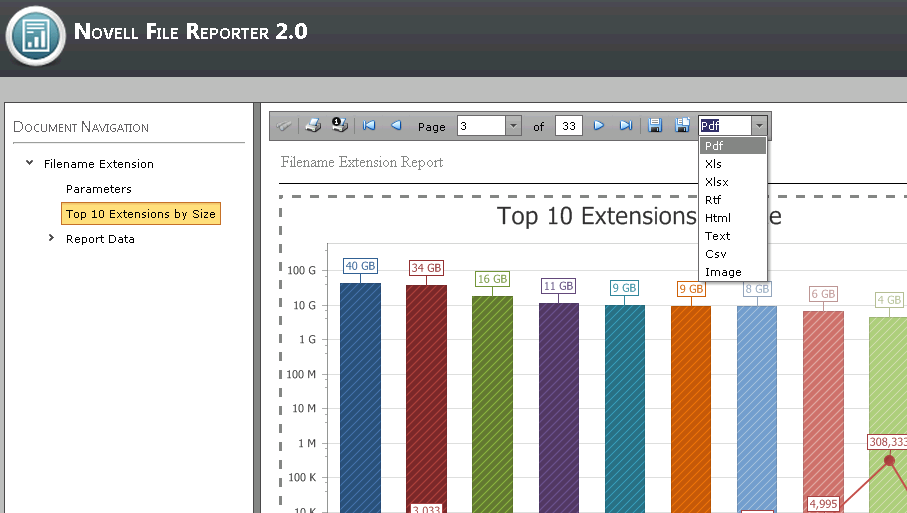
Task: Click the total pages 33 field
Action: coord(569,126)
